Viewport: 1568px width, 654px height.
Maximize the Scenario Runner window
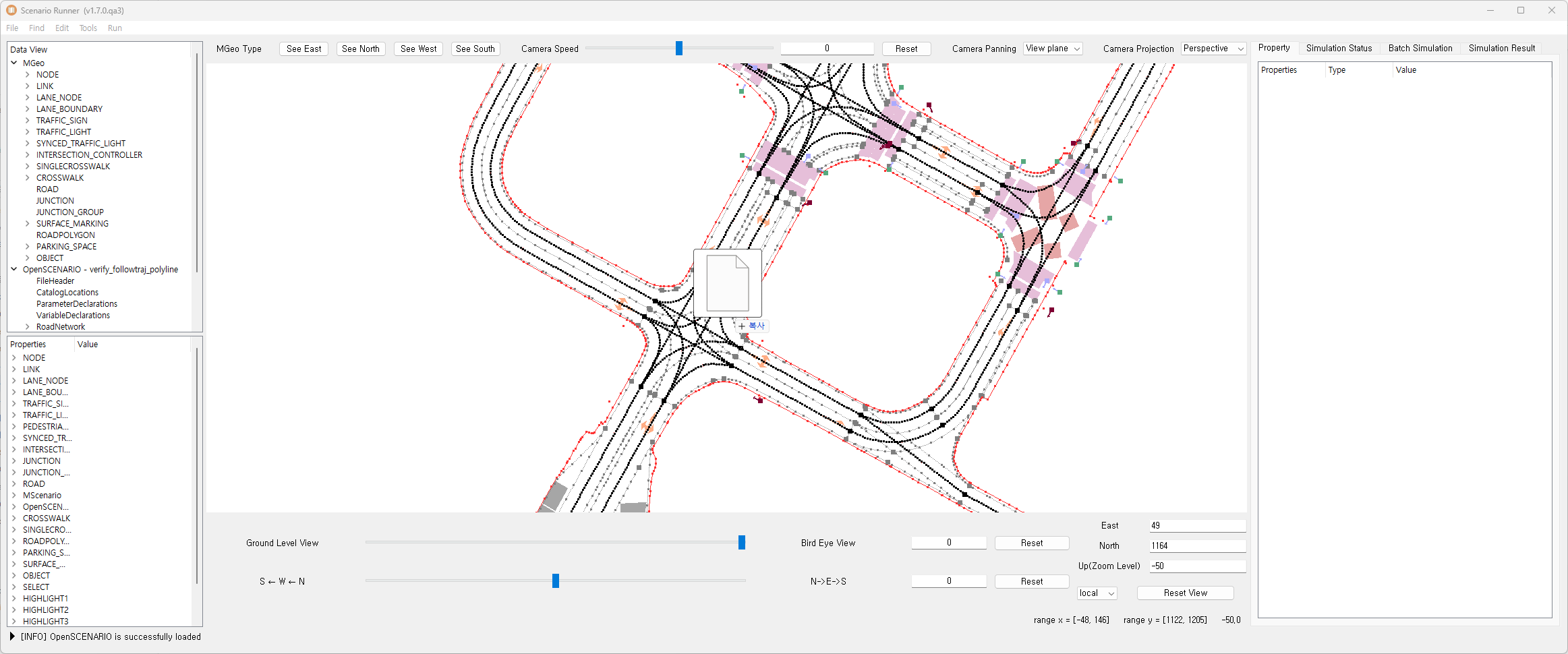click(x=1521, y=10)
